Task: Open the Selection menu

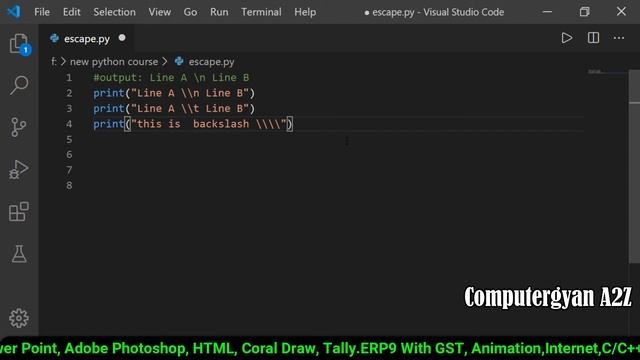Action: 114,12
